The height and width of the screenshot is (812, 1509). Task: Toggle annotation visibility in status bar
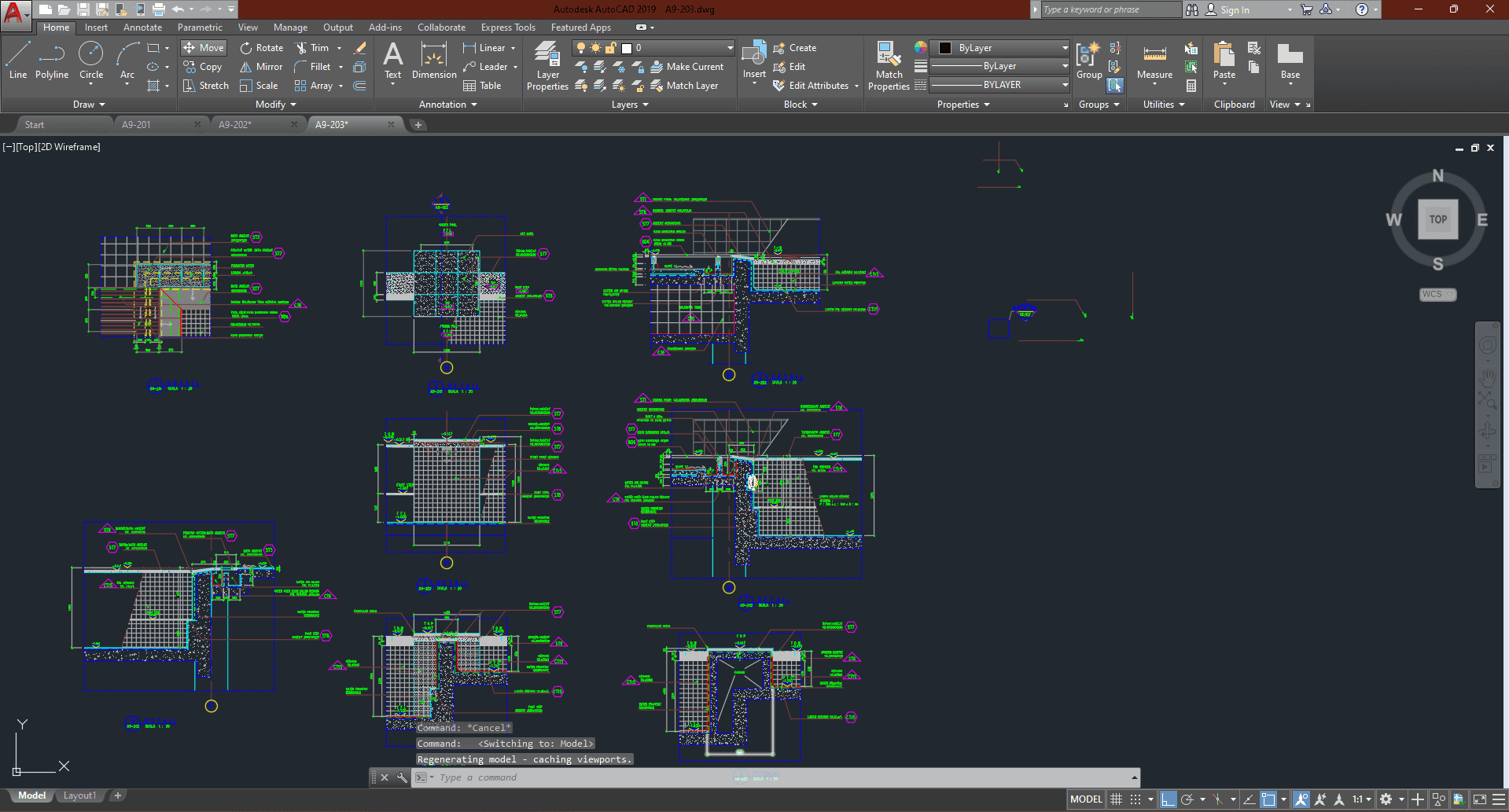(x=1301, y=799)
